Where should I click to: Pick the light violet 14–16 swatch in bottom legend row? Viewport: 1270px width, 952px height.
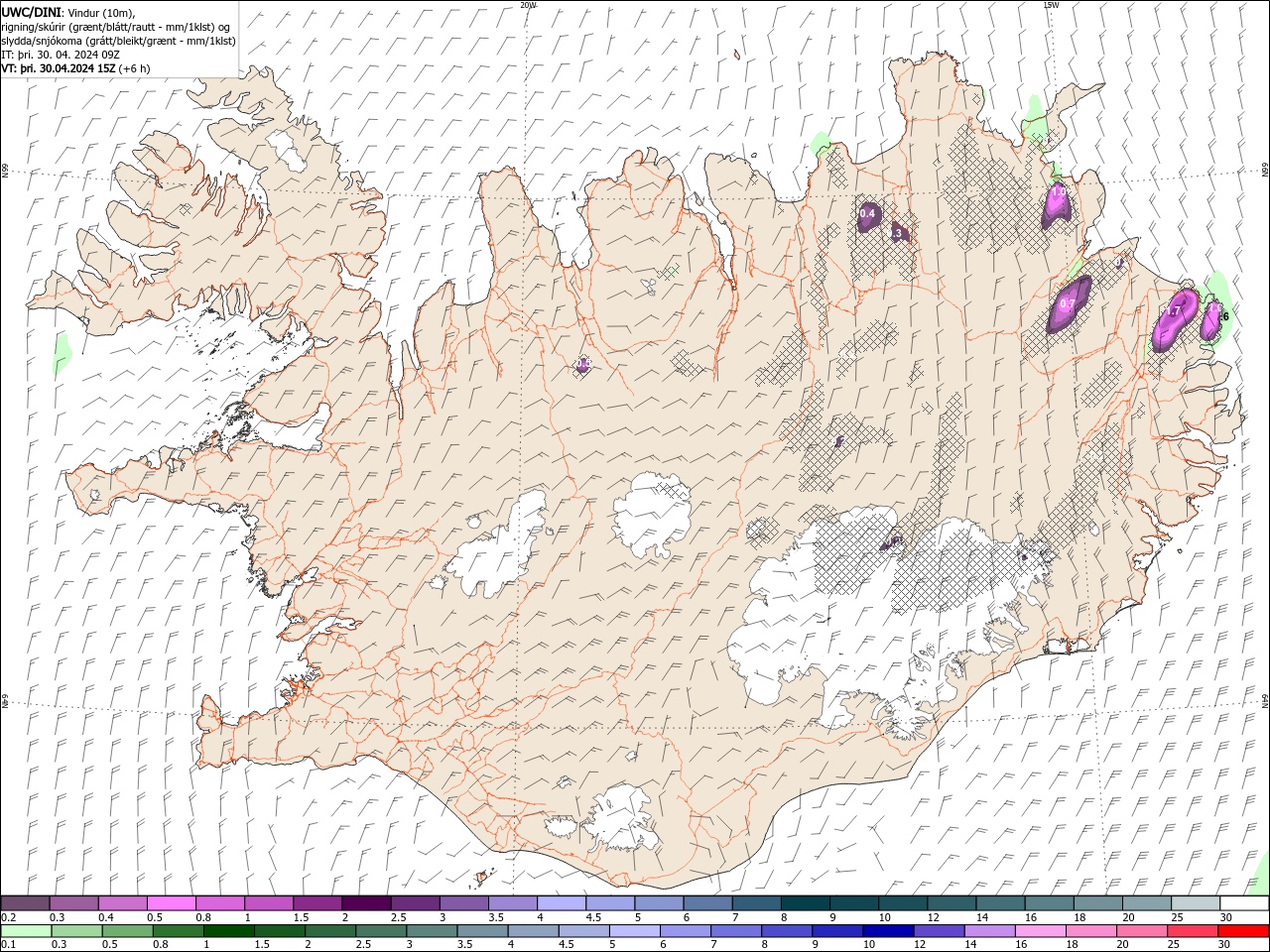[988, 931]
